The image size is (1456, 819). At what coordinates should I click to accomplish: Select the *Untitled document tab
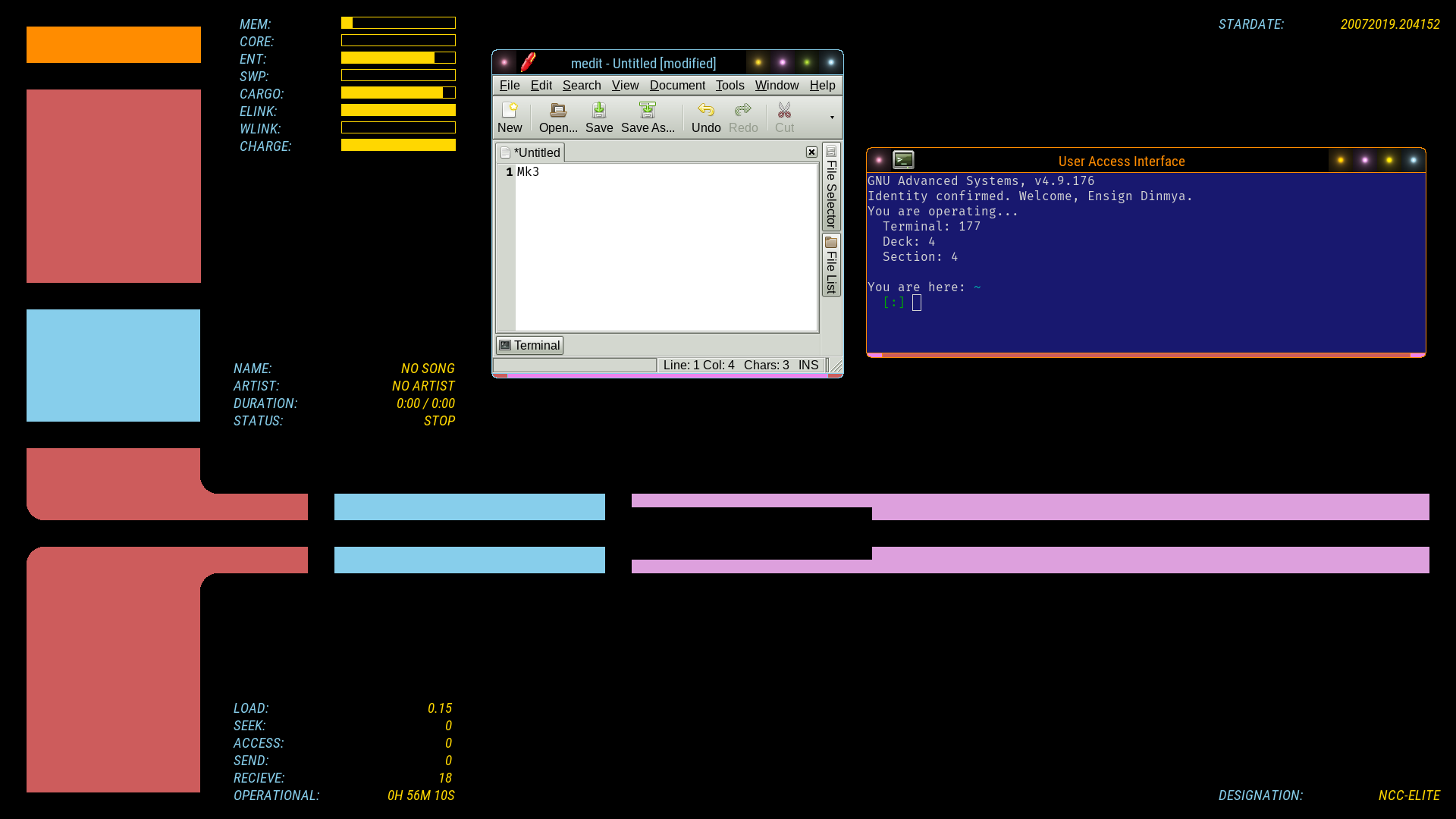(x=530, y=152)
